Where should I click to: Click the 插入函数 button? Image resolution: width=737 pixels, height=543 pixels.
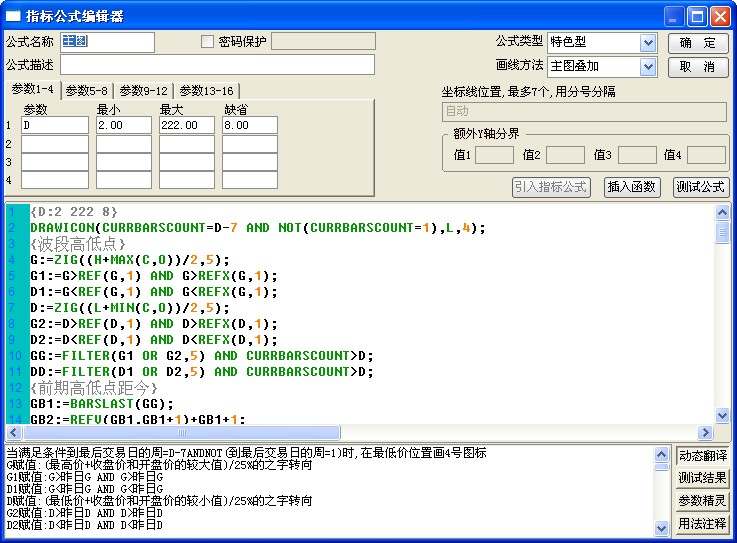point(632,187)
